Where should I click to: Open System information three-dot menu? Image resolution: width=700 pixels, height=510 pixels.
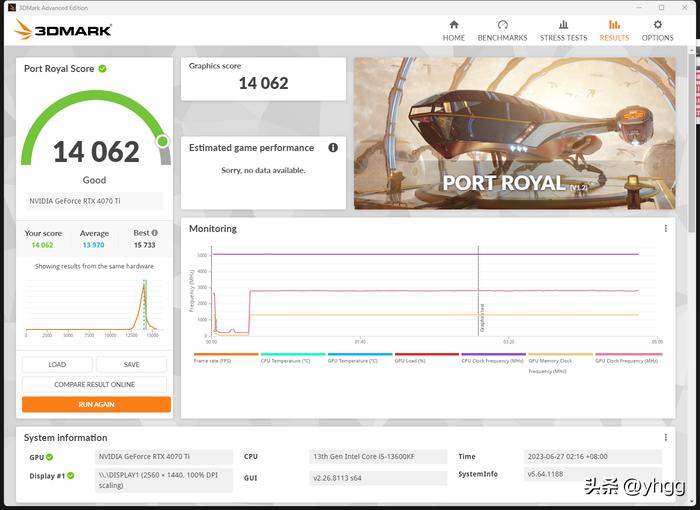(666, 437)
